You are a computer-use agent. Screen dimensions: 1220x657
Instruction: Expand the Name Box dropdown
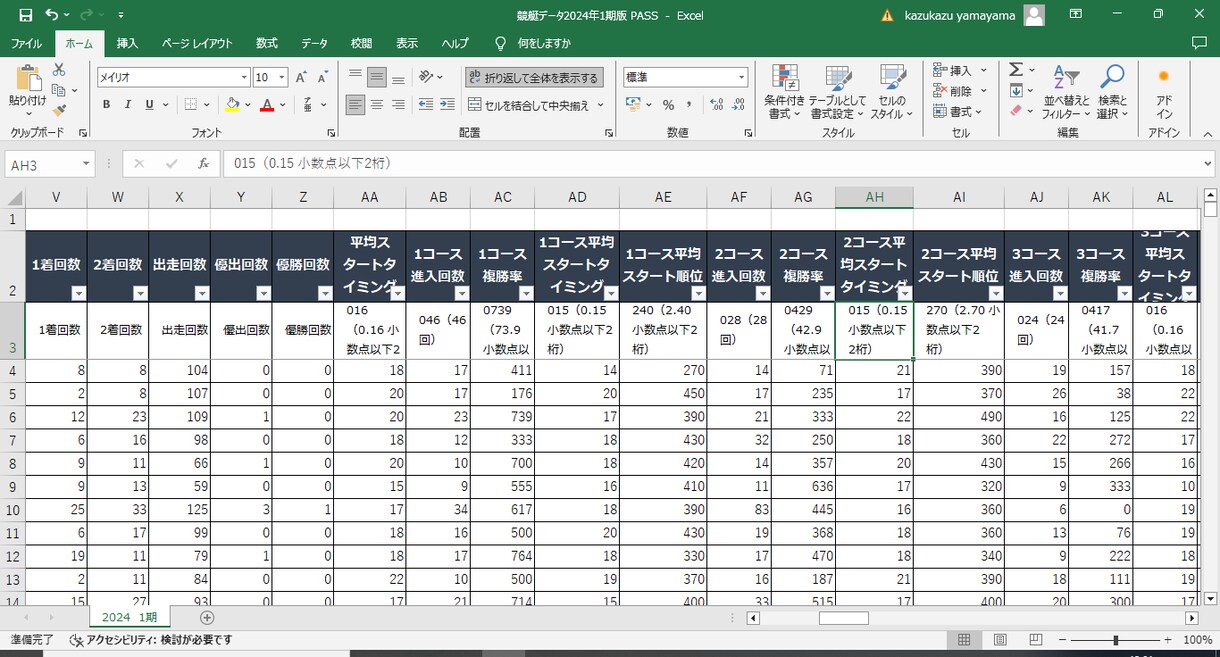coord(86,164)
